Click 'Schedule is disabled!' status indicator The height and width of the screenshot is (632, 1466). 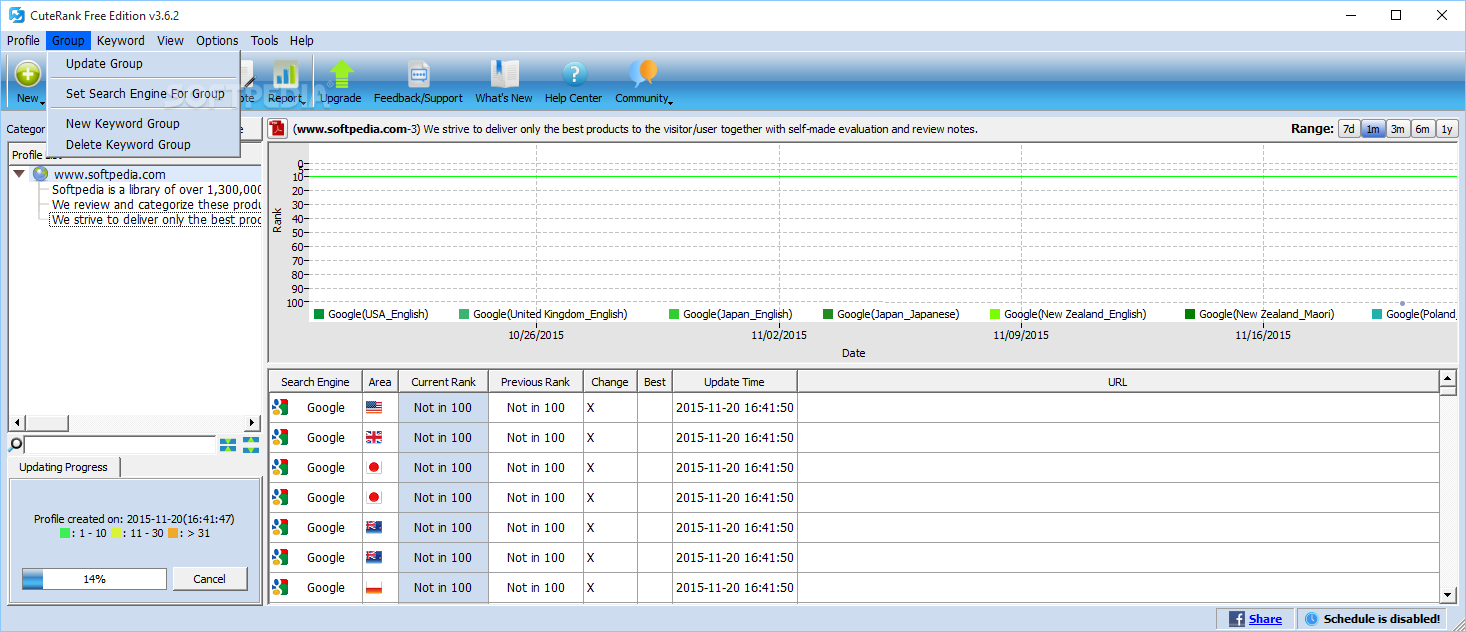[1372, 619]
